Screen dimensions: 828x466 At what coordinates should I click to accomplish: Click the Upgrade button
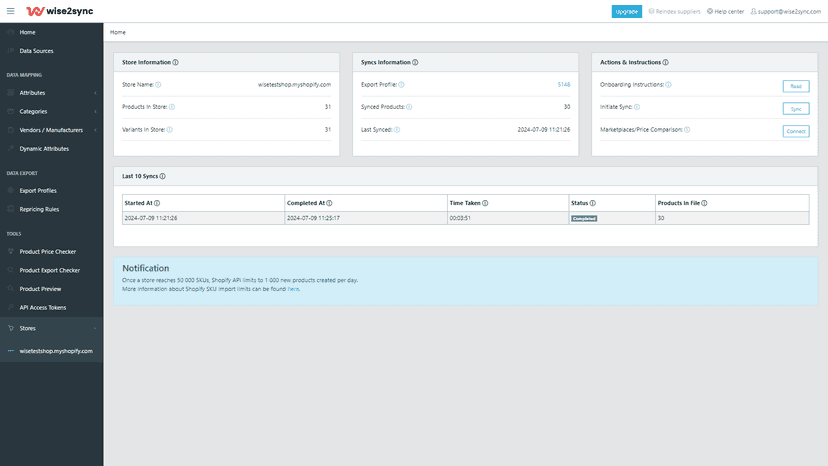pos(627,11)
